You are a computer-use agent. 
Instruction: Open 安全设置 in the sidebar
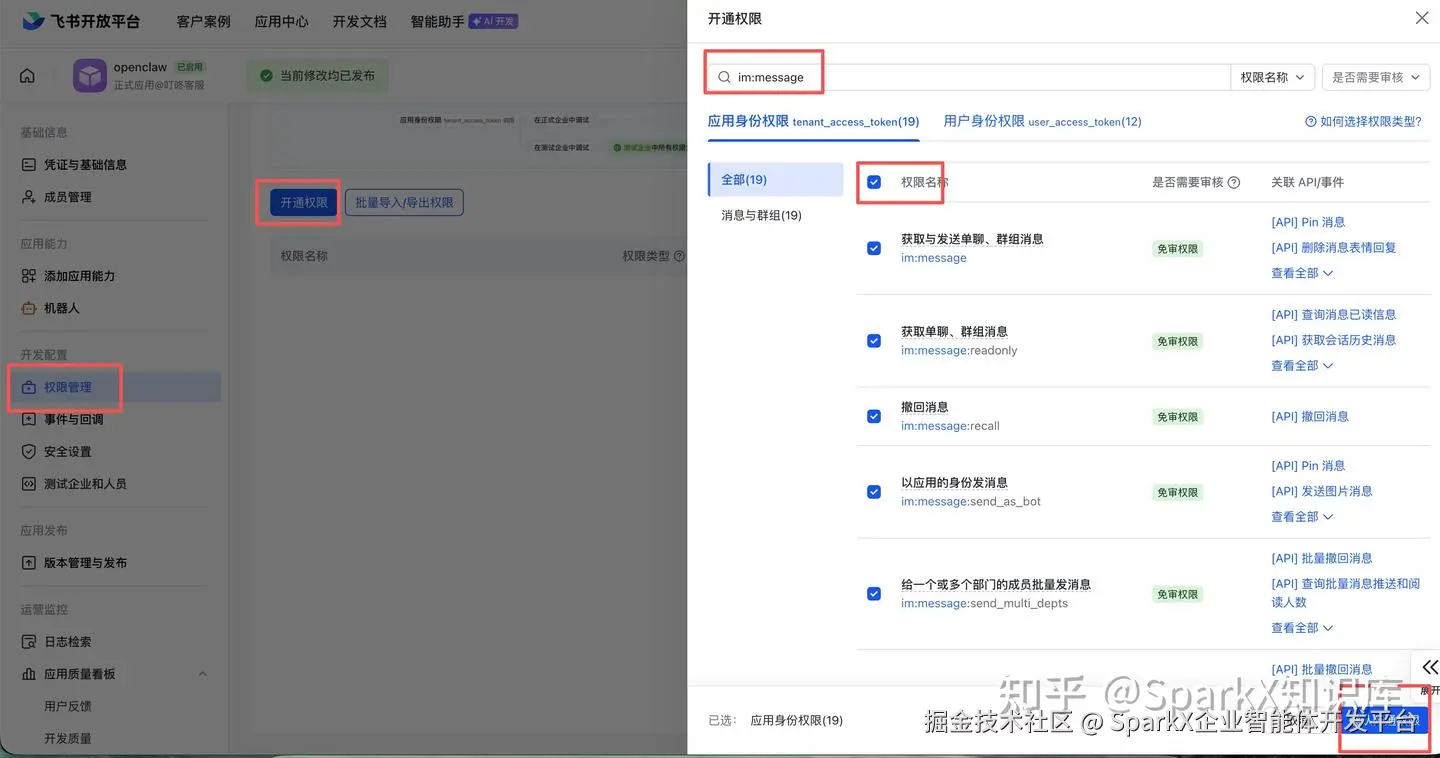67,451
